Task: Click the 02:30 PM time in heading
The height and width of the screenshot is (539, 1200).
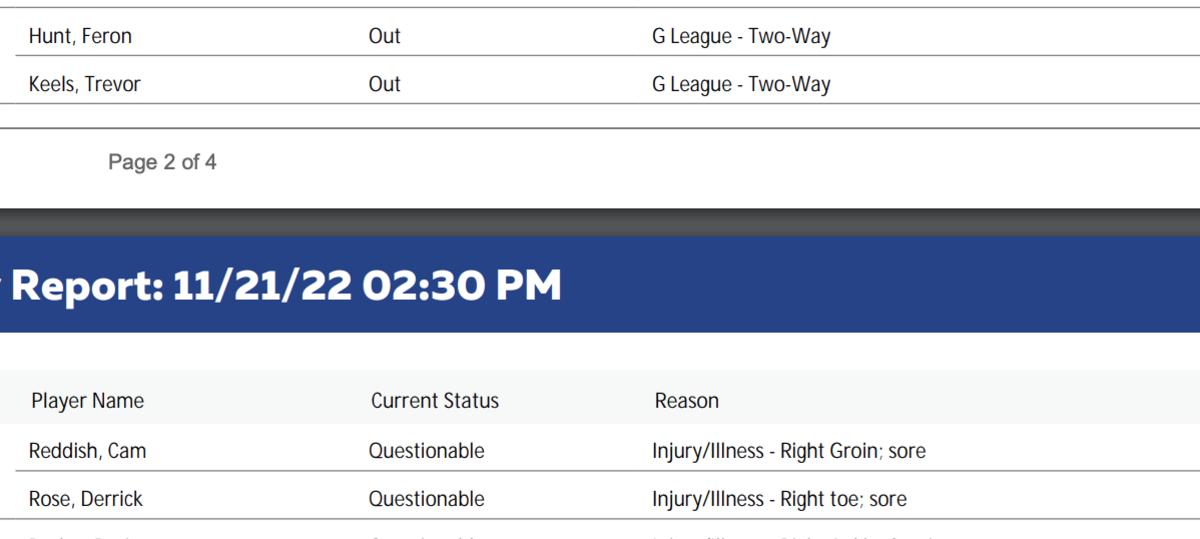Action: [461, 287]
